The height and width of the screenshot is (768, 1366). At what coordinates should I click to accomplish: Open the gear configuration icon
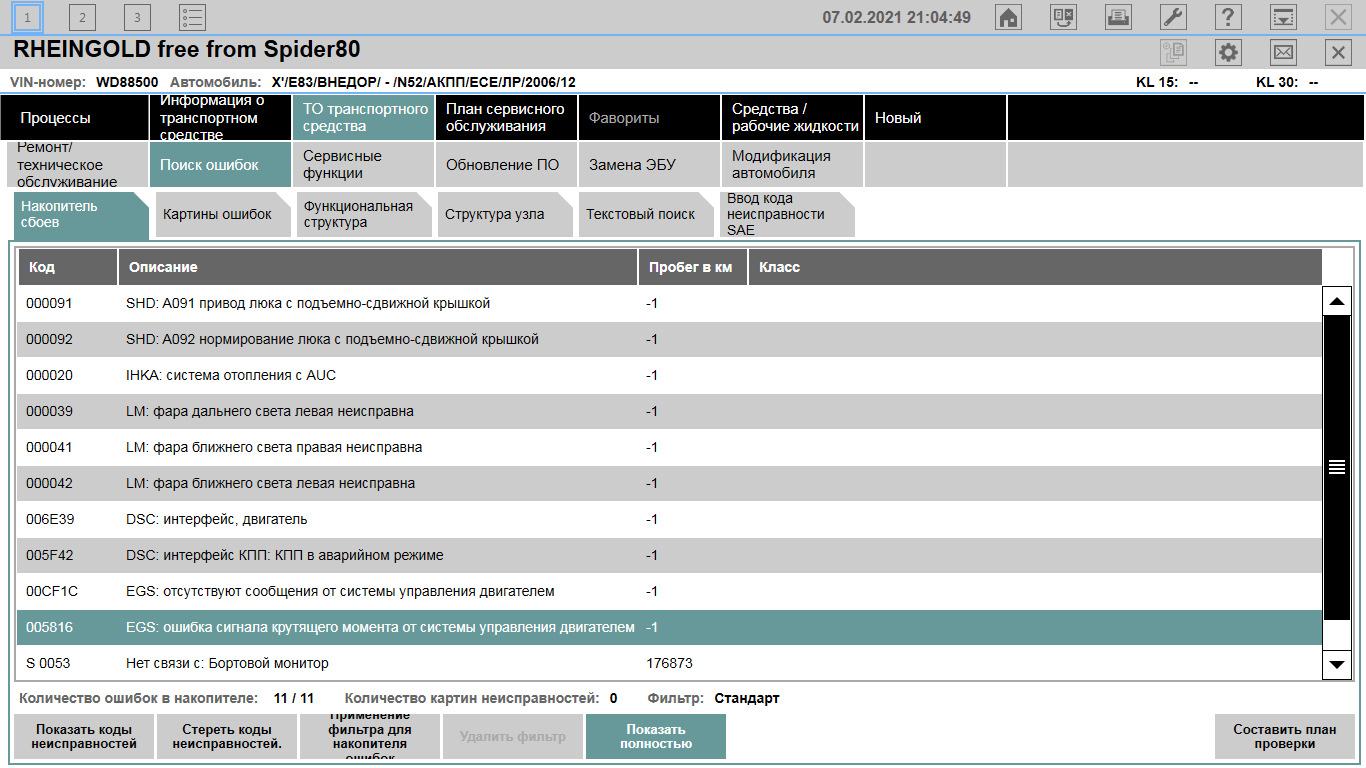coord(1228,52)
